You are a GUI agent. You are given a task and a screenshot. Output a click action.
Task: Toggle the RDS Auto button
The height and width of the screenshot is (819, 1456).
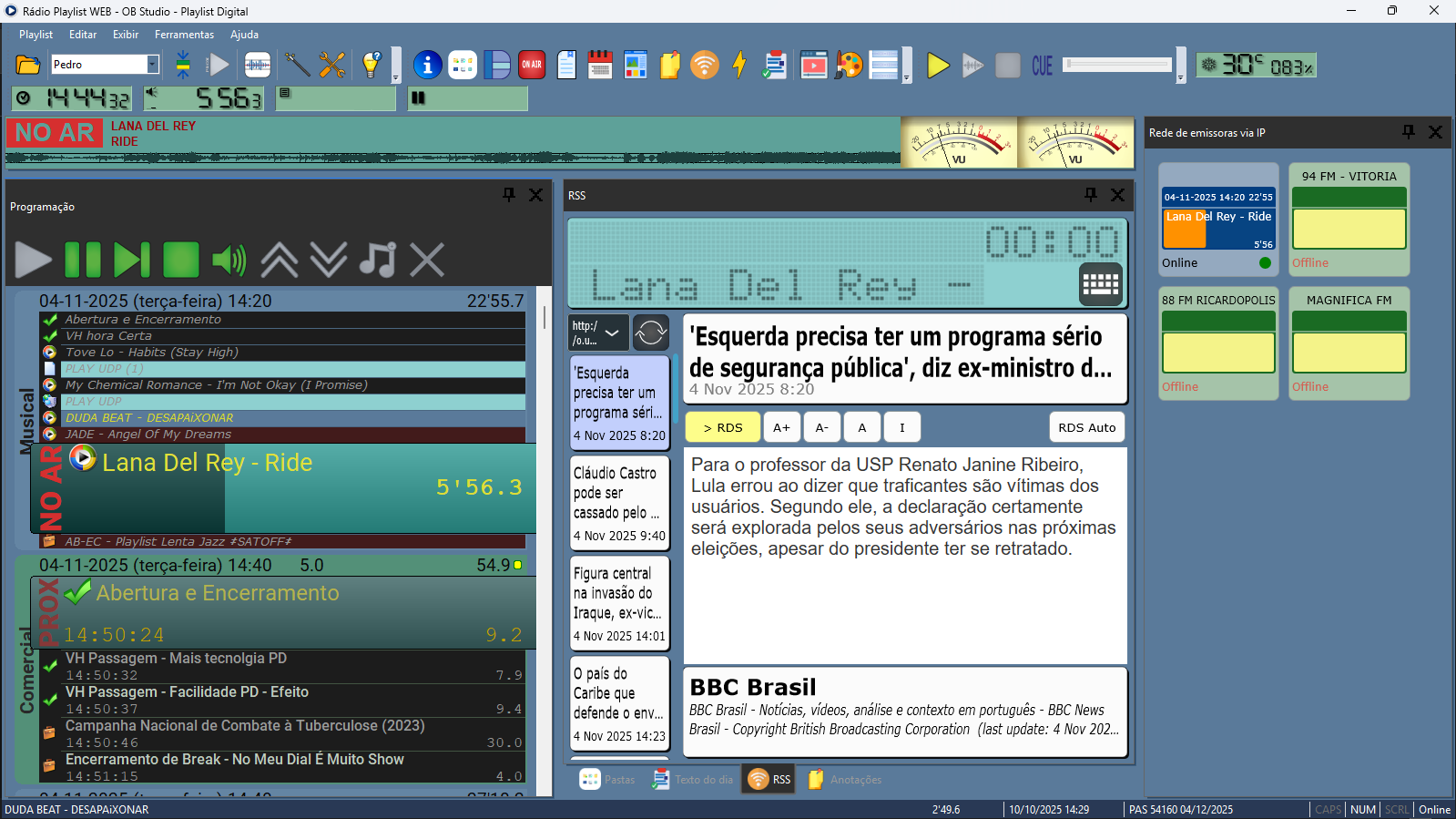1086,427
